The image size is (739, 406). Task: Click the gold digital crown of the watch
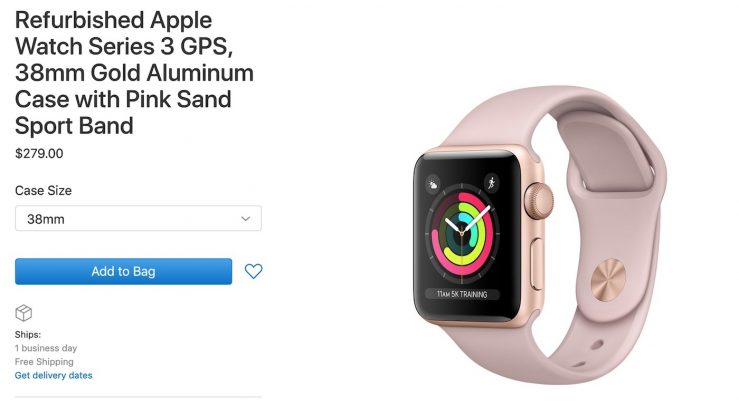click(539, 201)
